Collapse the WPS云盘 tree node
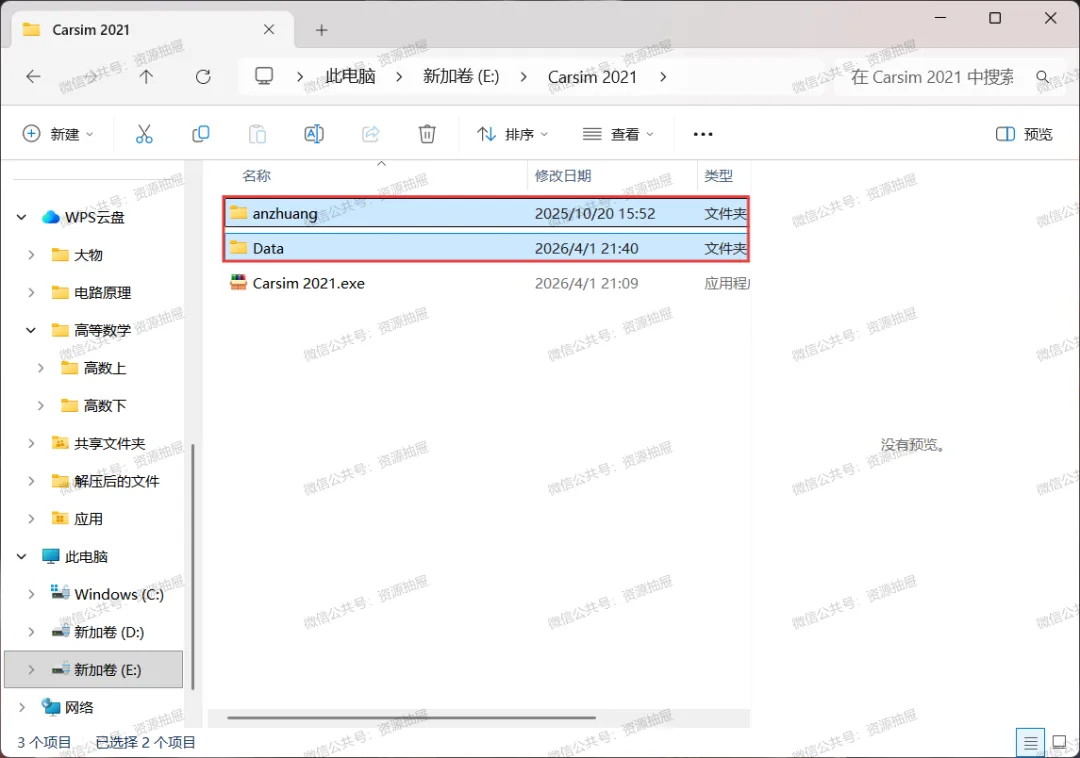This screenshot has height=758, width=1080. pos(21,218)
